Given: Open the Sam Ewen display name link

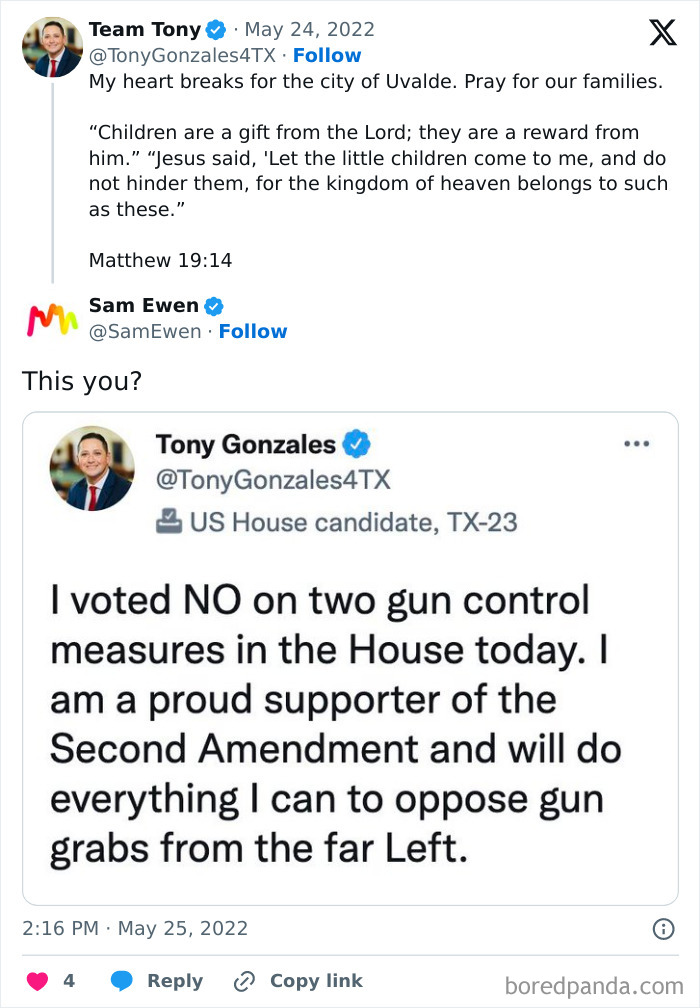Looking at the screenshot, I should [144, 306].
